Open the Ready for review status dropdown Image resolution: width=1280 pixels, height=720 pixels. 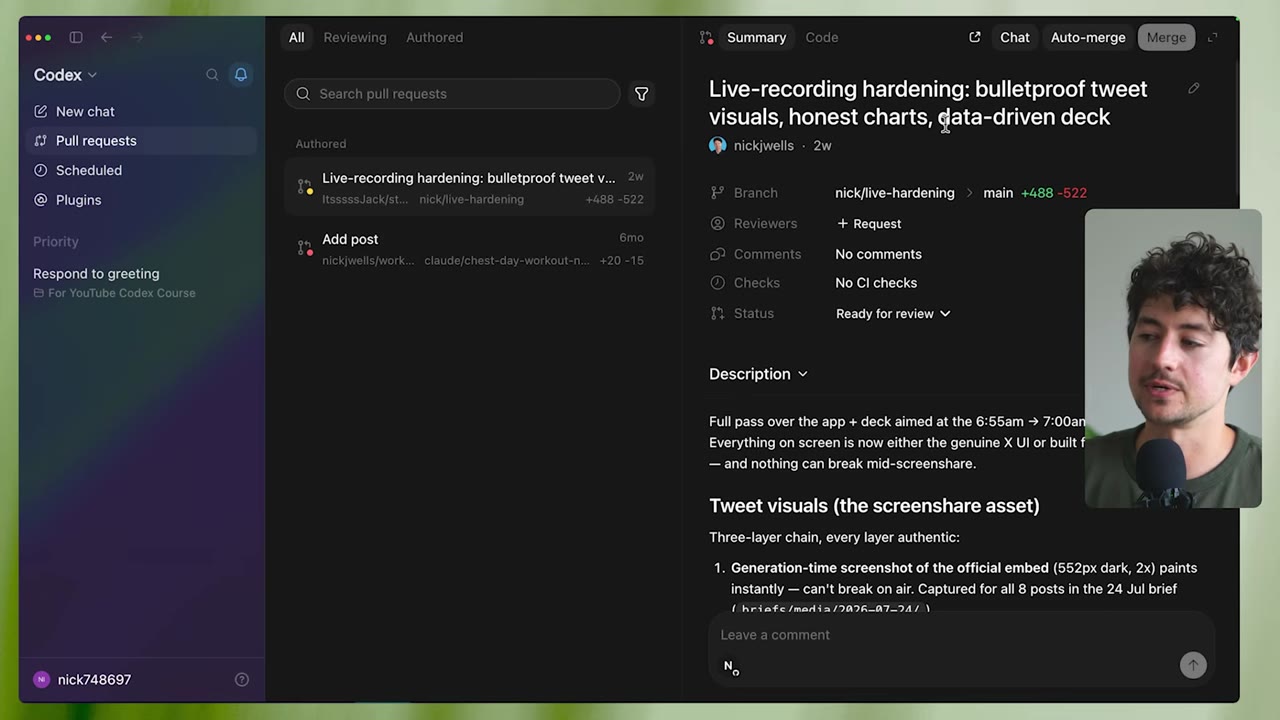(893, 314)
